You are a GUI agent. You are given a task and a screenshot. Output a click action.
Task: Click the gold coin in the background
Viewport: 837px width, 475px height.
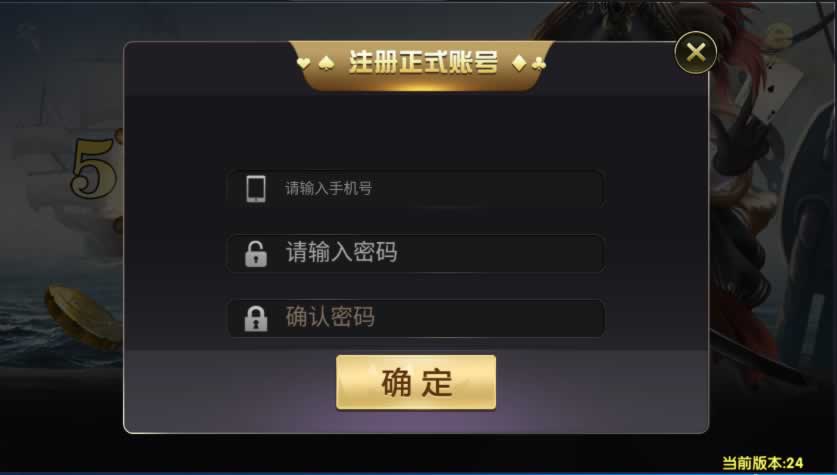click(x=84, y=316)
